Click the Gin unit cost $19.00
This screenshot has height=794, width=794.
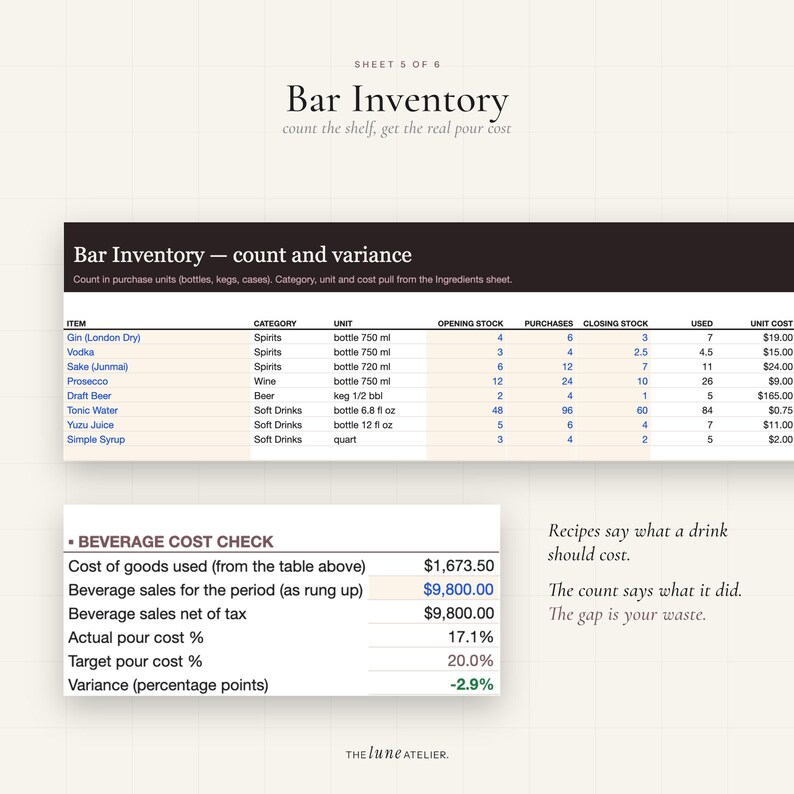777,337
